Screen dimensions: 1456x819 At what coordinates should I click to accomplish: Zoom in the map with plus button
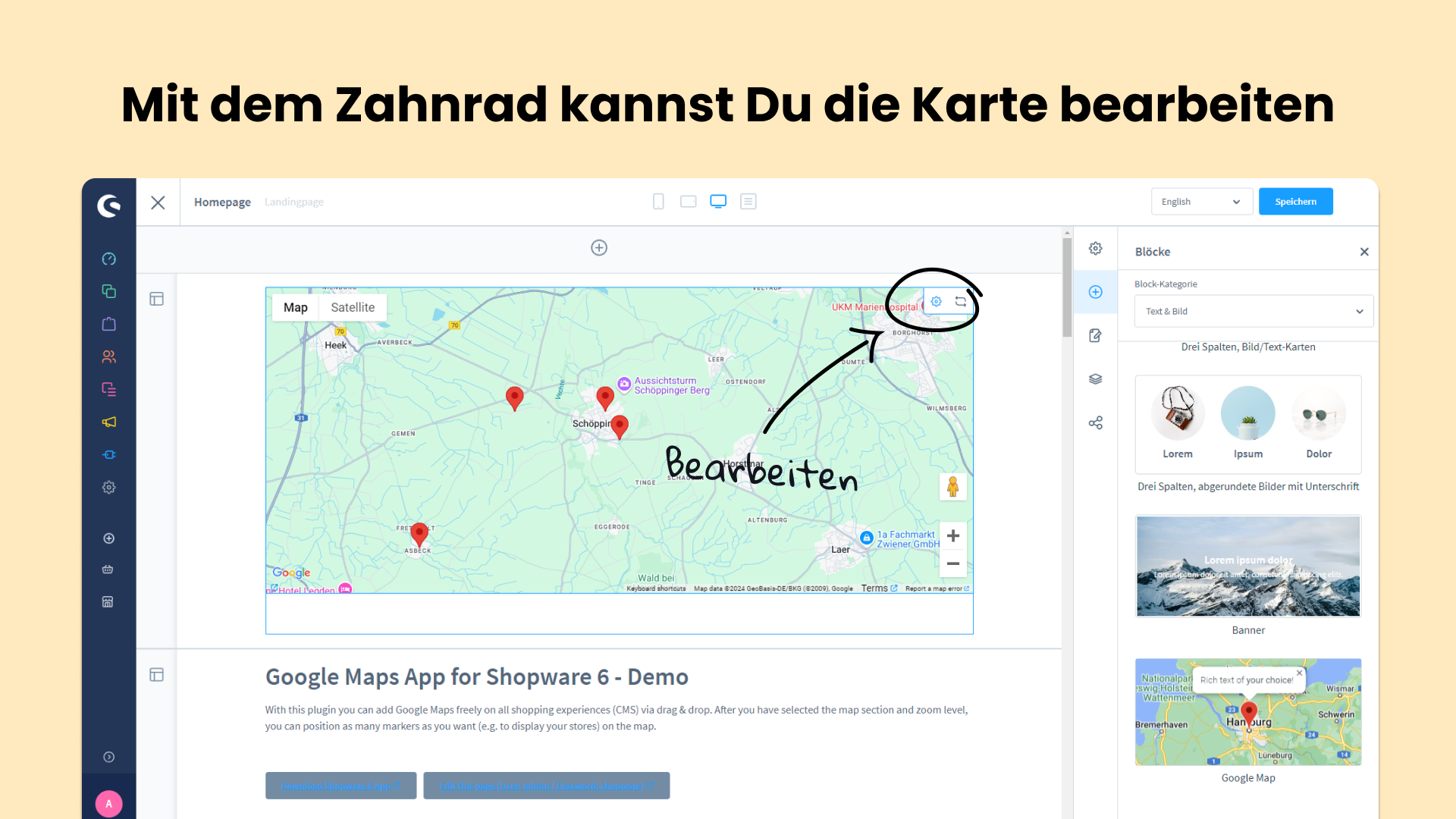[953, 536]
